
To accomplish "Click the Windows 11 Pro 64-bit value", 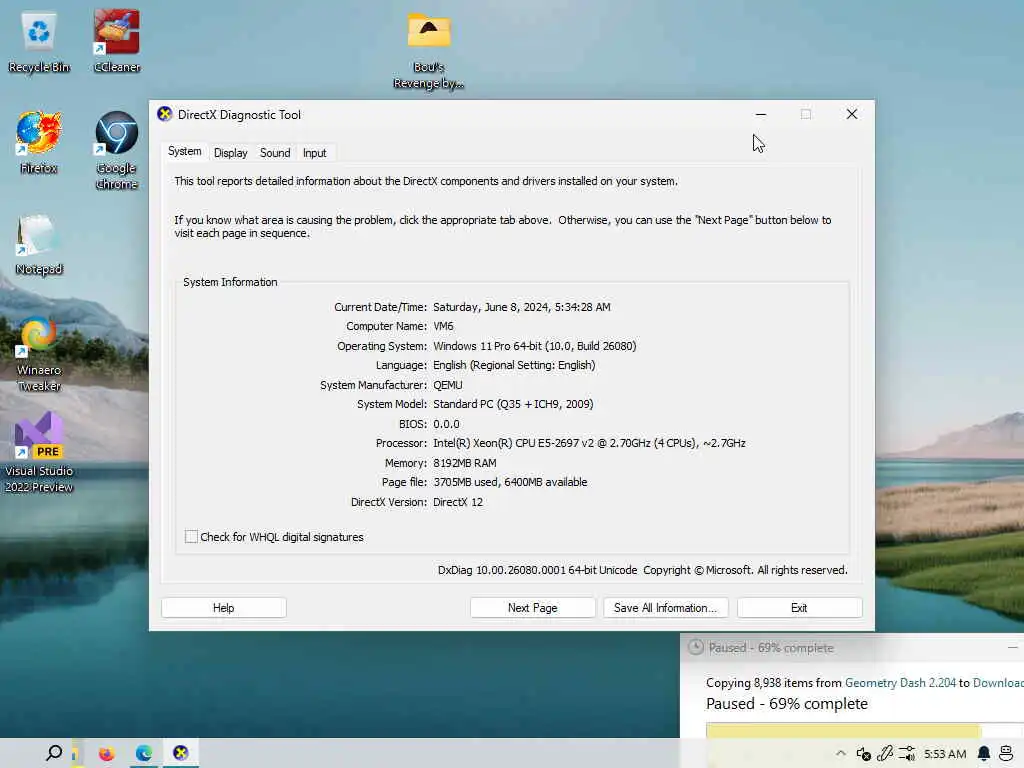I will click(x=534, y=345).
